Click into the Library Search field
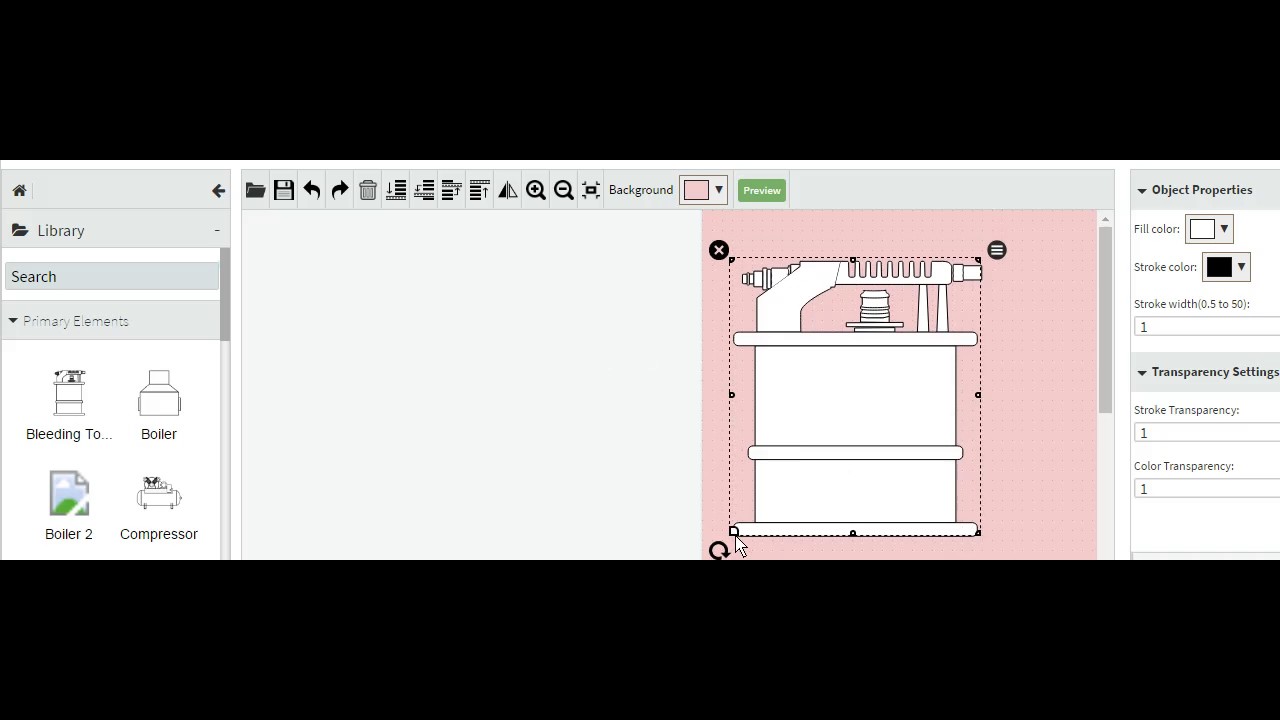Image resolution: width=1280 pixels, height=720 pixels. point(112,276)
